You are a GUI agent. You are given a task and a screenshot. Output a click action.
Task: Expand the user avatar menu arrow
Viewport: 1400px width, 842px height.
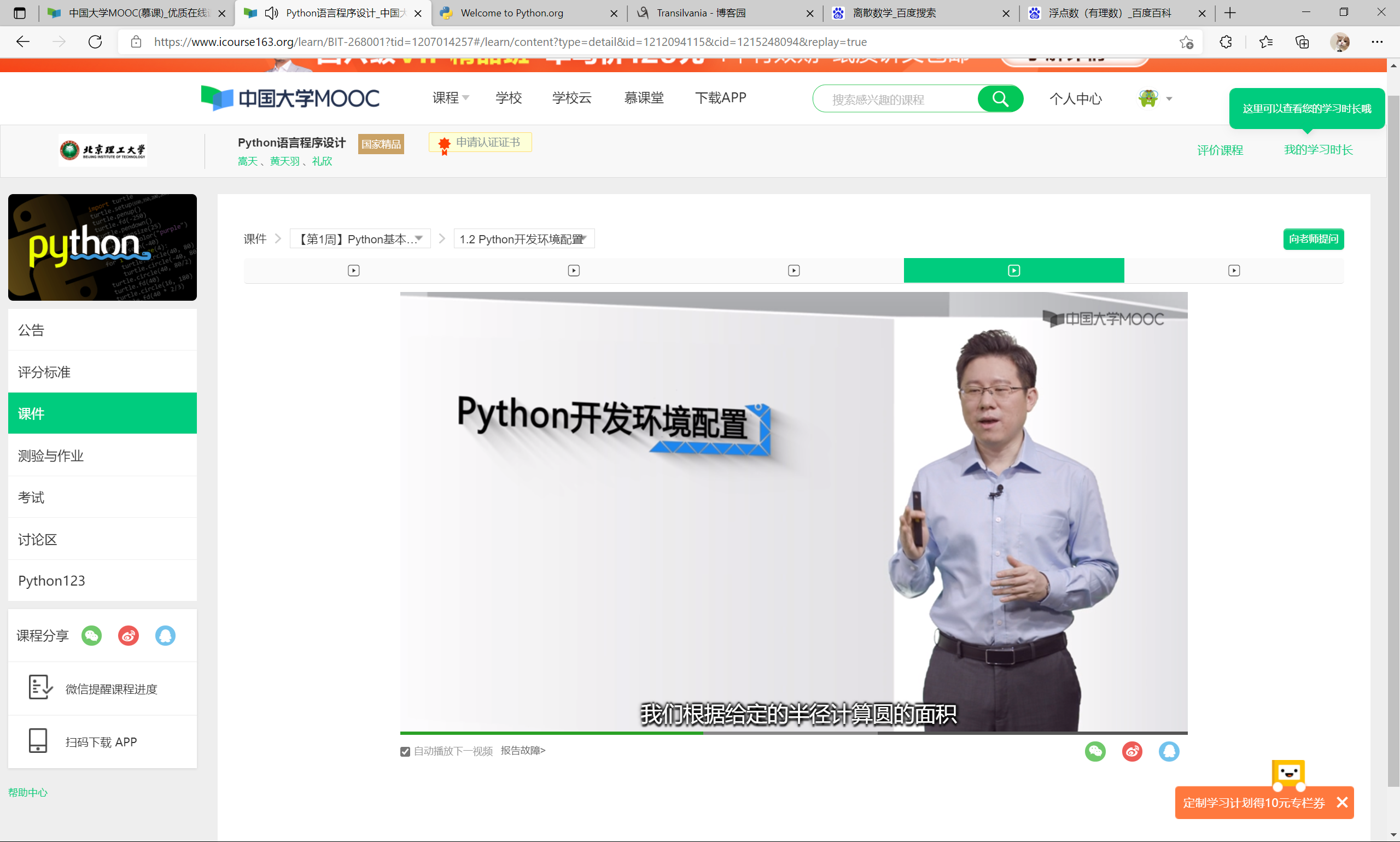pyautogui.click(x=1169, y=99)
